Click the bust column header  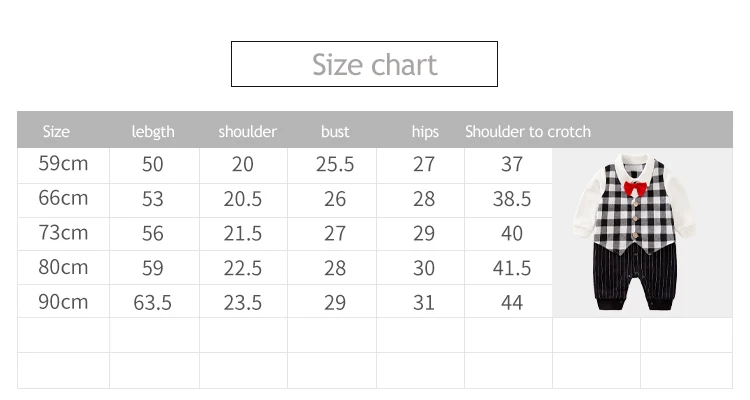click(x=335, y=131)
